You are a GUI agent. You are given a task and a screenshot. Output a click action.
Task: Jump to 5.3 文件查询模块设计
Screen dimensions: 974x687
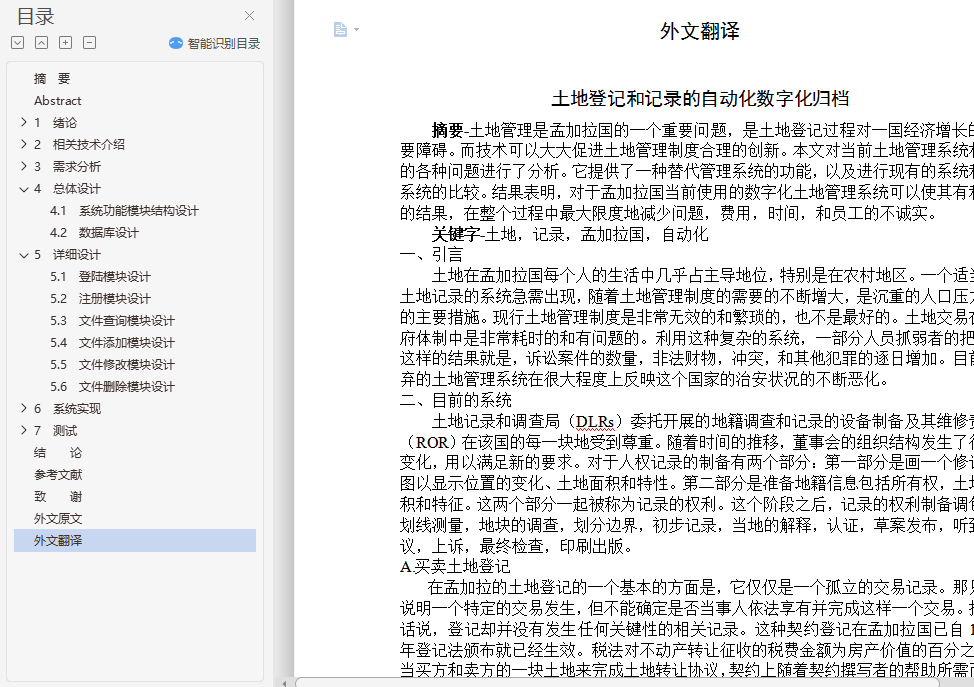112,321
